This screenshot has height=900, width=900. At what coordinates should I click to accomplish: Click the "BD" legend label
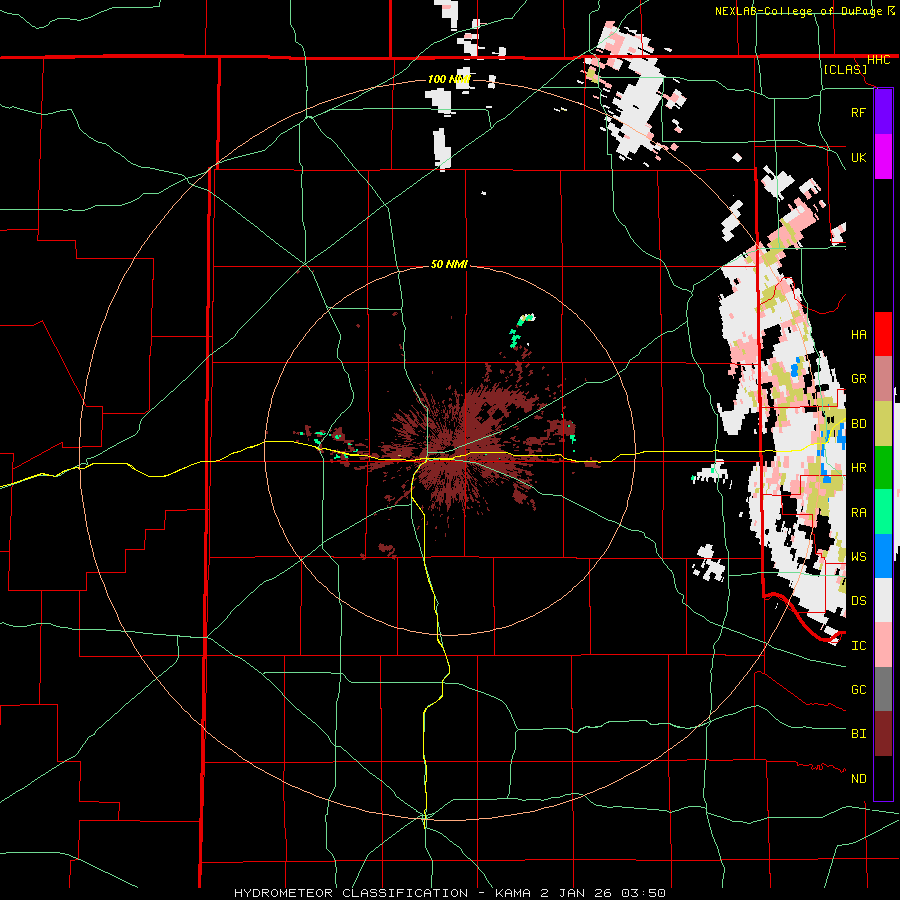858,424
